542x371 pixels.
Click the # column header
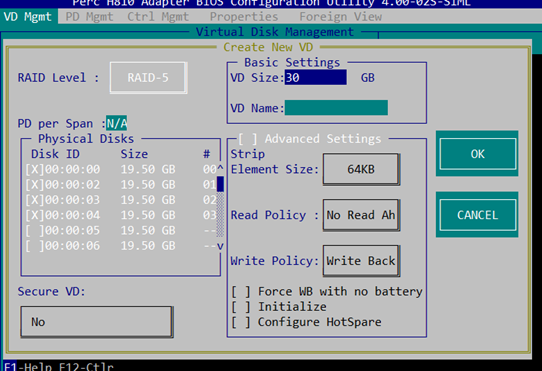(206, 154)
